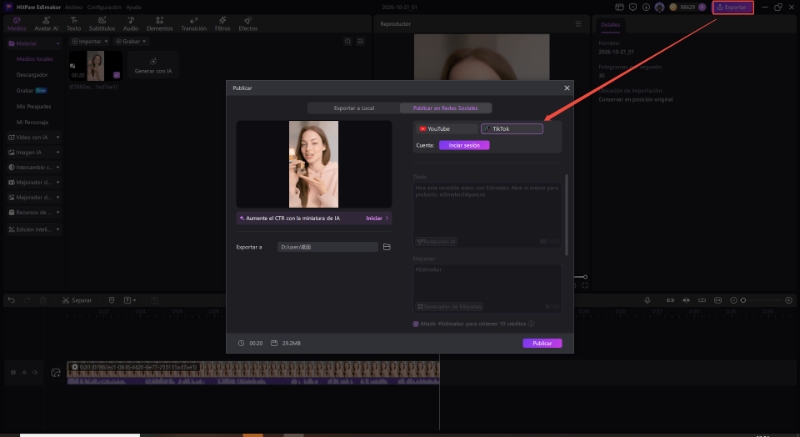This screenshot has height=437, width=800.
Task: Choose the YouTube platform button
Action: tap(447, 129)
